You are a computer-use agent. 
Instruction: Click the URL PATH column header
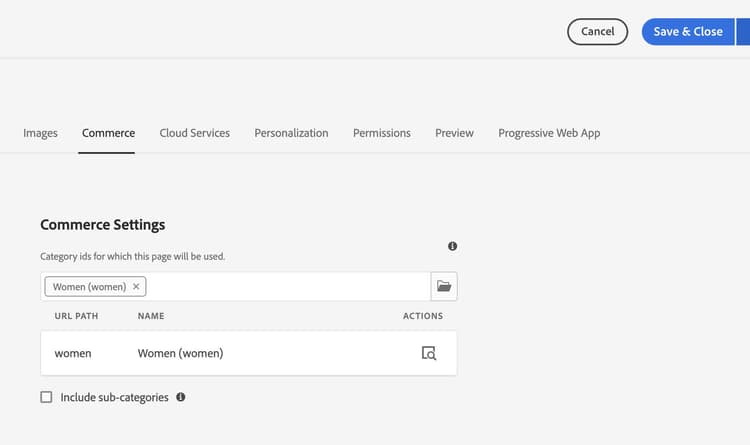click(75, 316)
